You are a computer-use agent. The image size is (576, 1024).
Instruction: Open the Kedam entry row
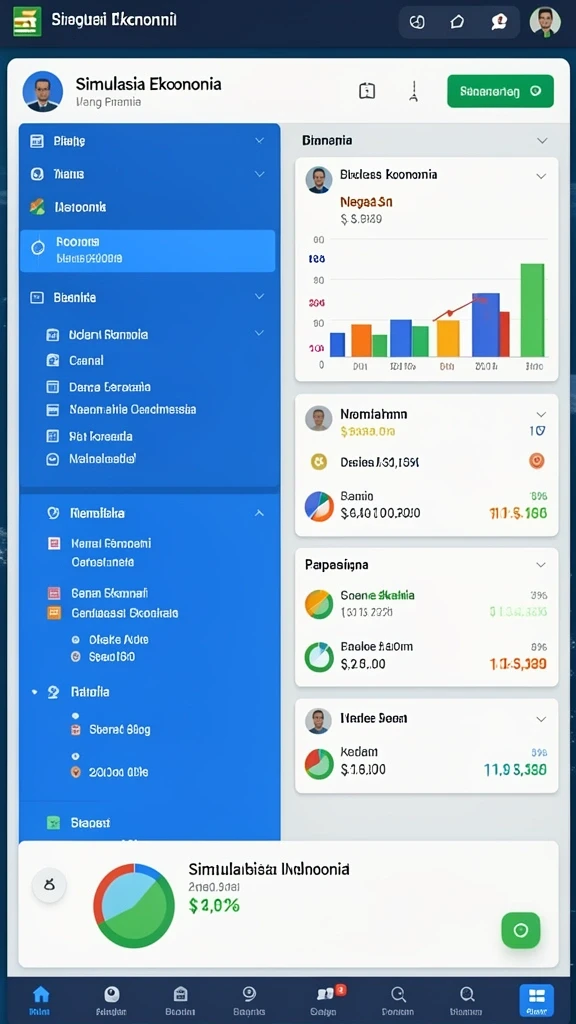tap(426, 761)
